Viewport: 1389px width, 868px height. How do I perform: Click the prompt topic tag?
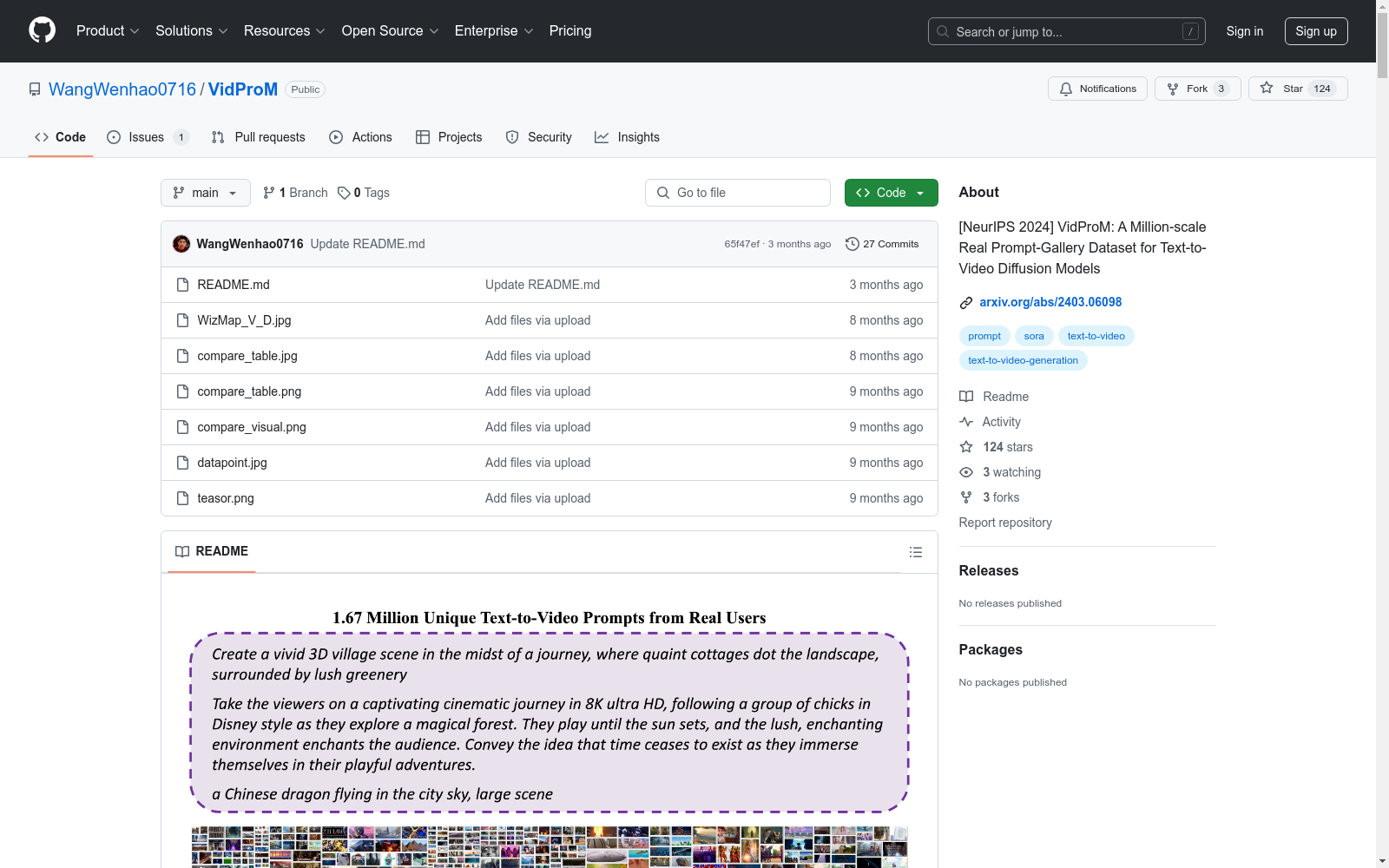(x=984, y=336)
